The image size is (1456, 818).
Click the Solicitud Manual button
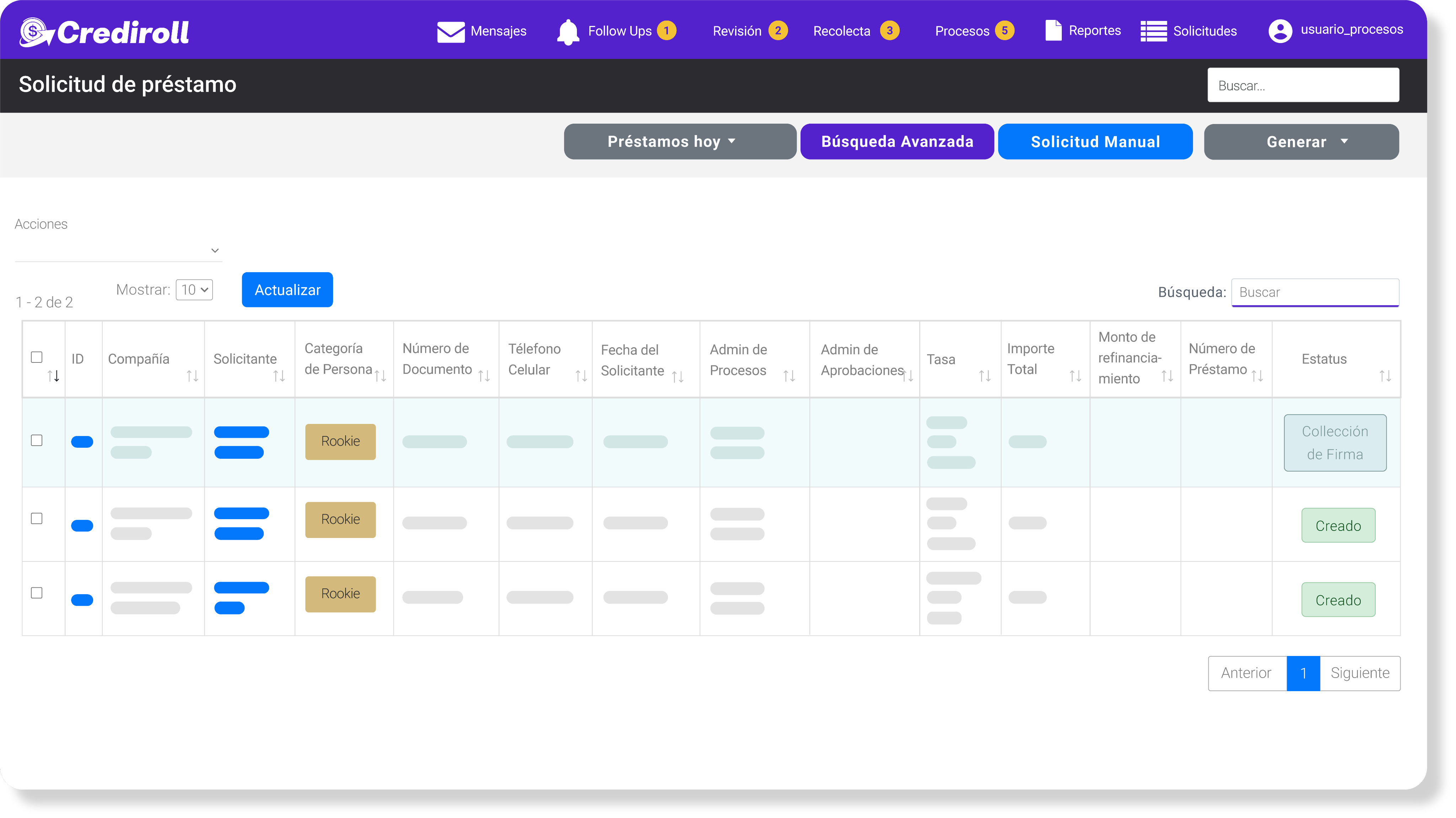1096,142
